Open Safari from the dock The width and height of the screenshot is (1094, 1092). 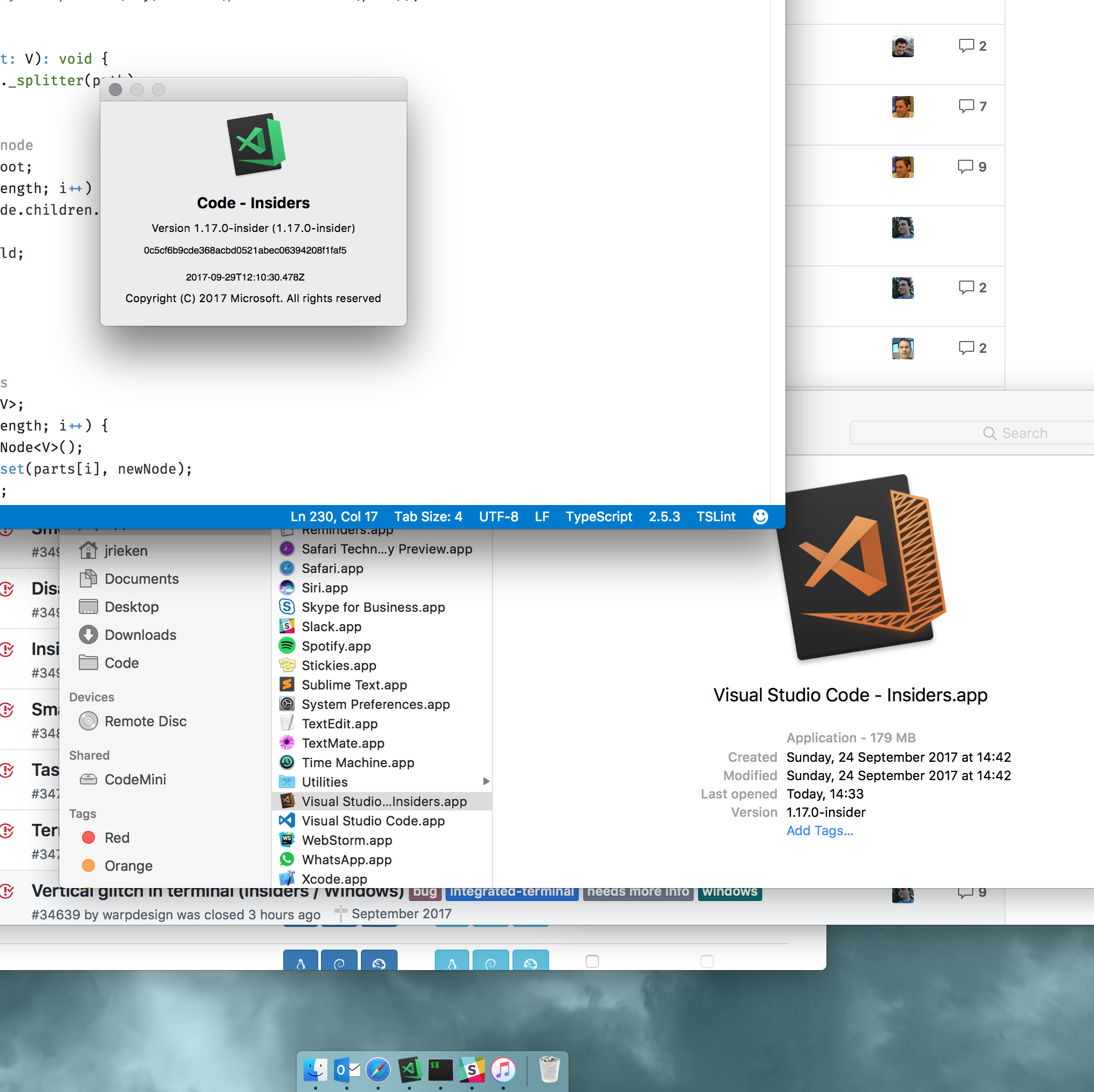(378, 1070)
